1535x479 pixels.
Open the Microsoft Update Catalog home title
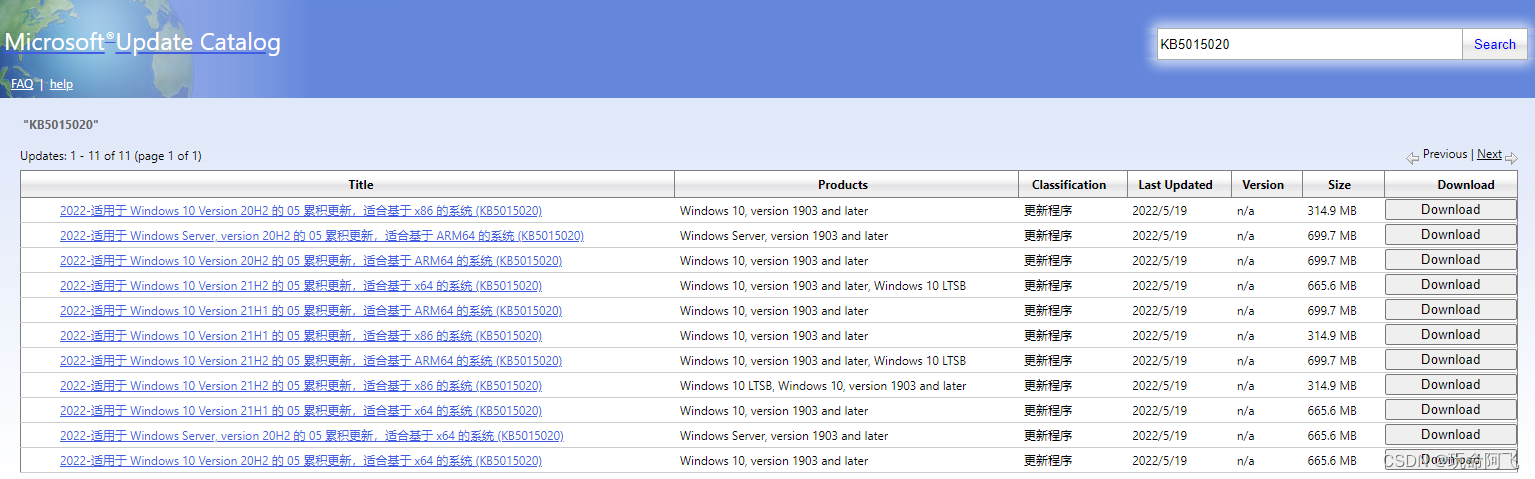[142, 42]
